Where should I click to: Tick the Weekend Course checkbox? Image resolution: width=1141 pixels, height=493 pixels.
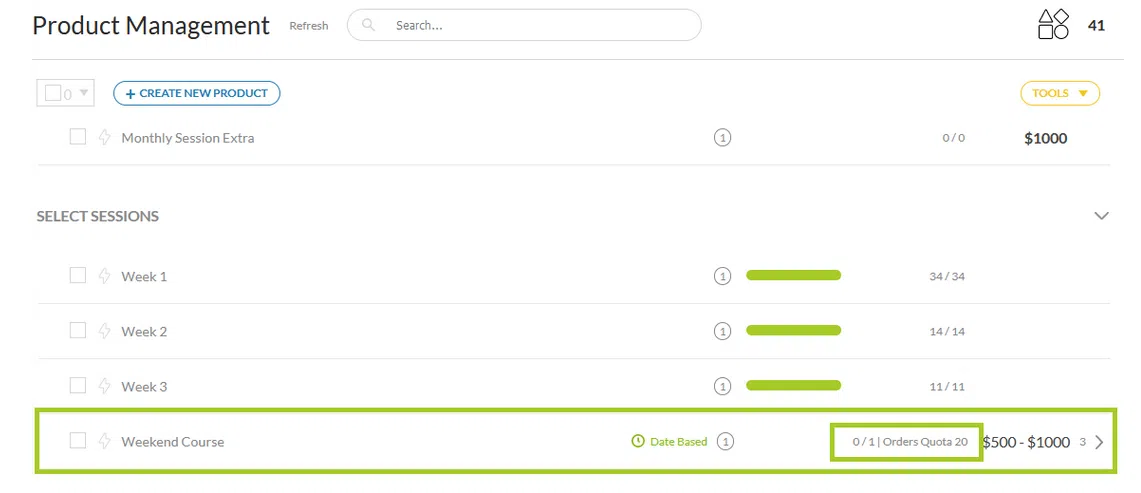pos(77,440)
